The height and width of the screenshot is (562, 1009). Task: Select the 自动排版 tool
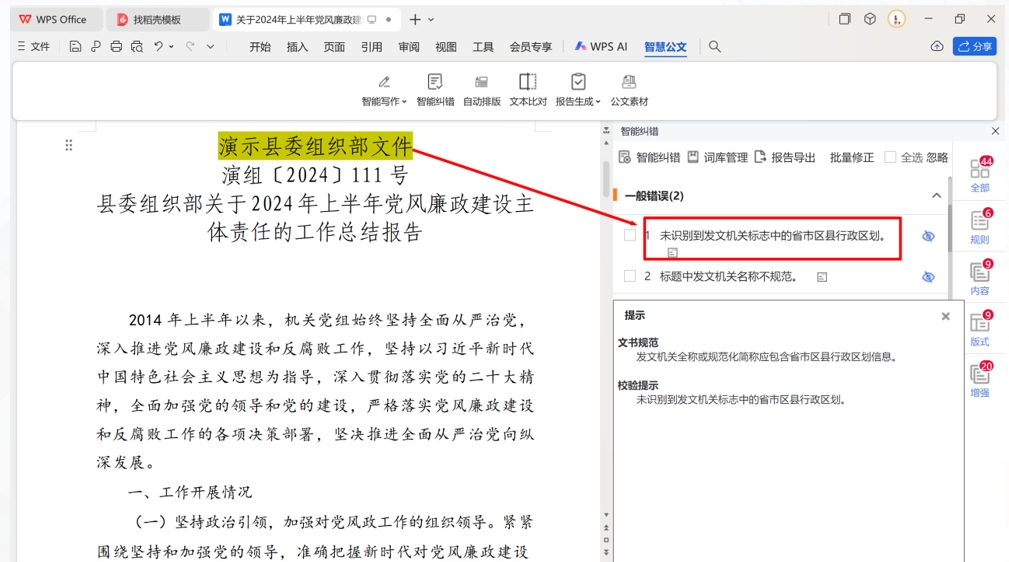[x=481, y=90]
